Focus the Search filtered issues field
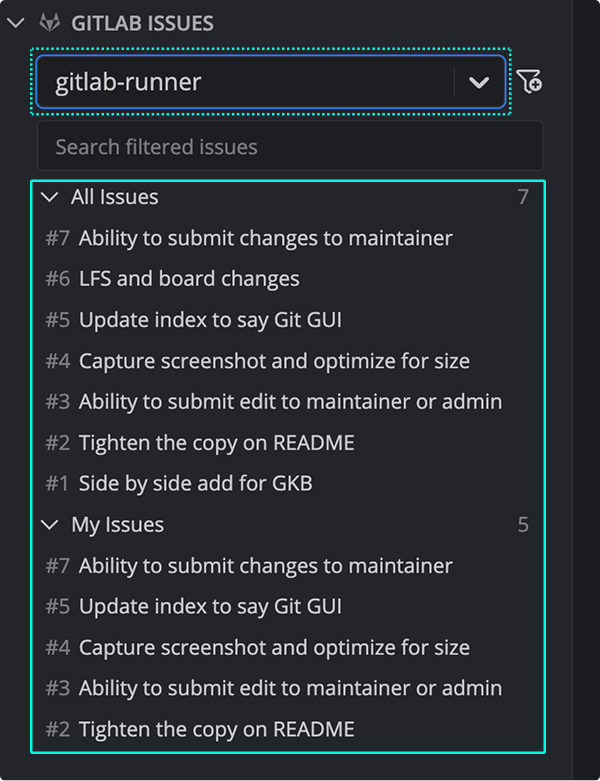600x781 pixels. pos(290,147)
